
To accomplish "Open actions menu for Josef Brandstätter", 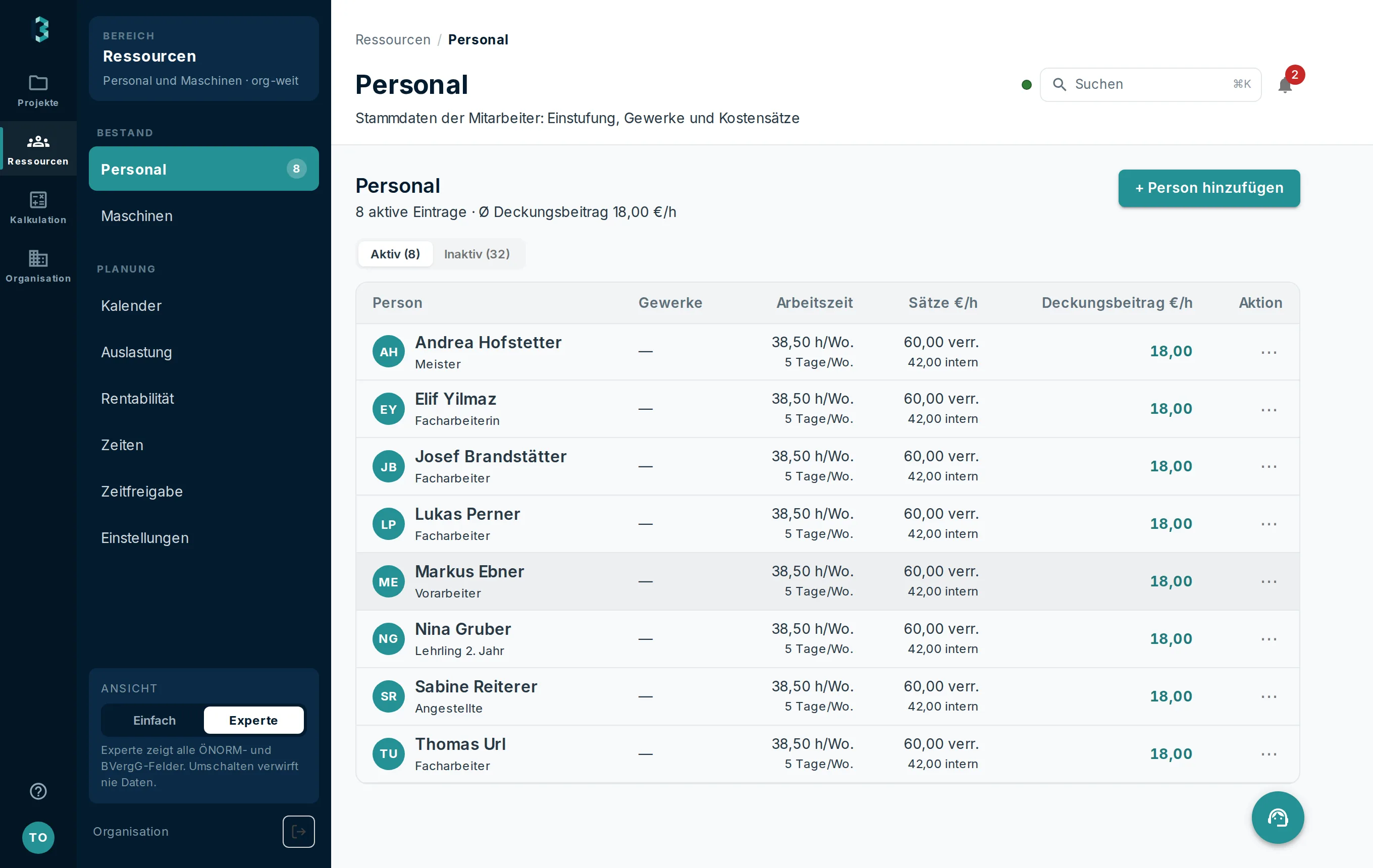I will click(x=1269, y=466).
